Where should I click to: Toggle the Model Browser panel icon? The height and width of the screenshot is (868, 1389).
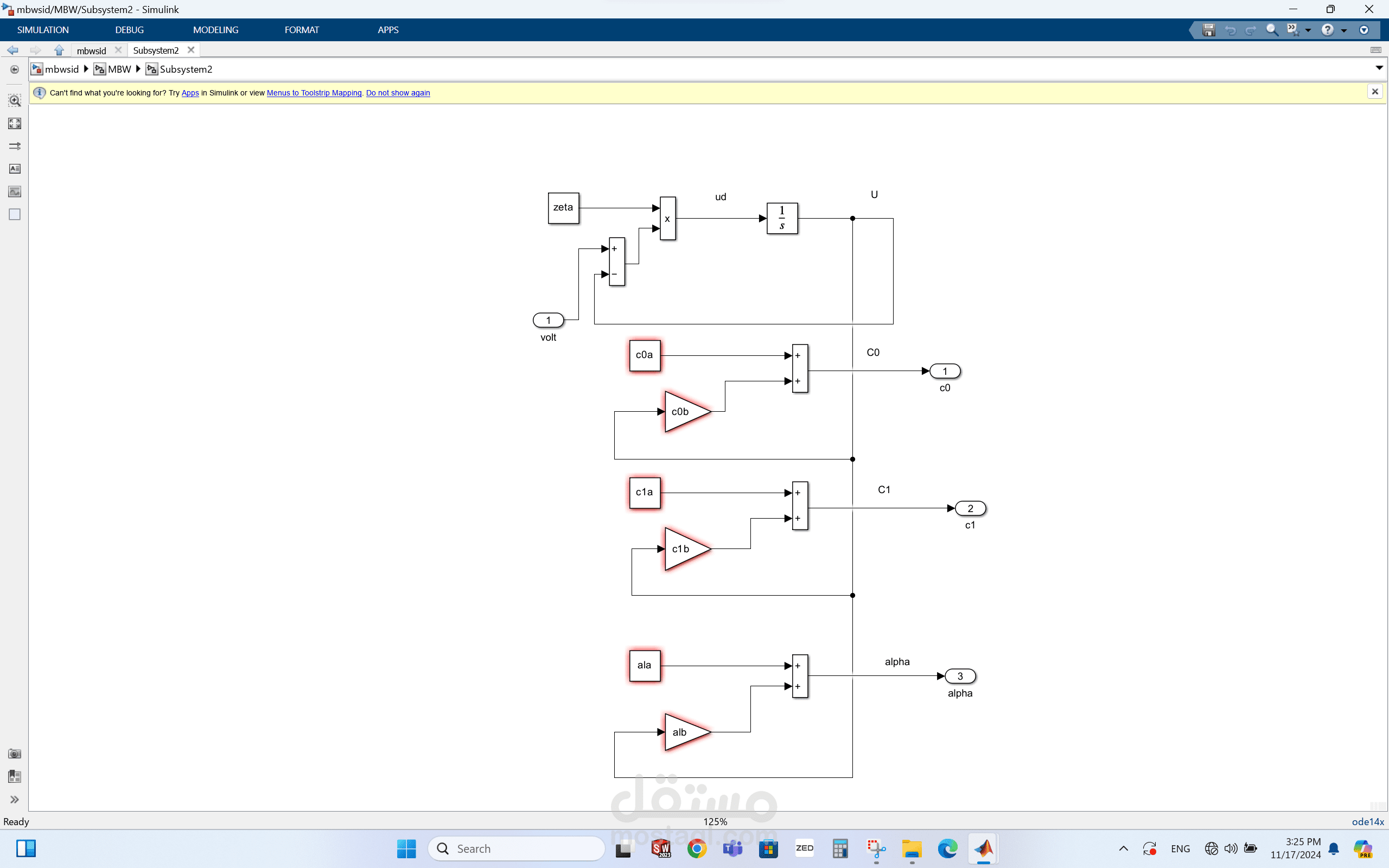[14, 777]
